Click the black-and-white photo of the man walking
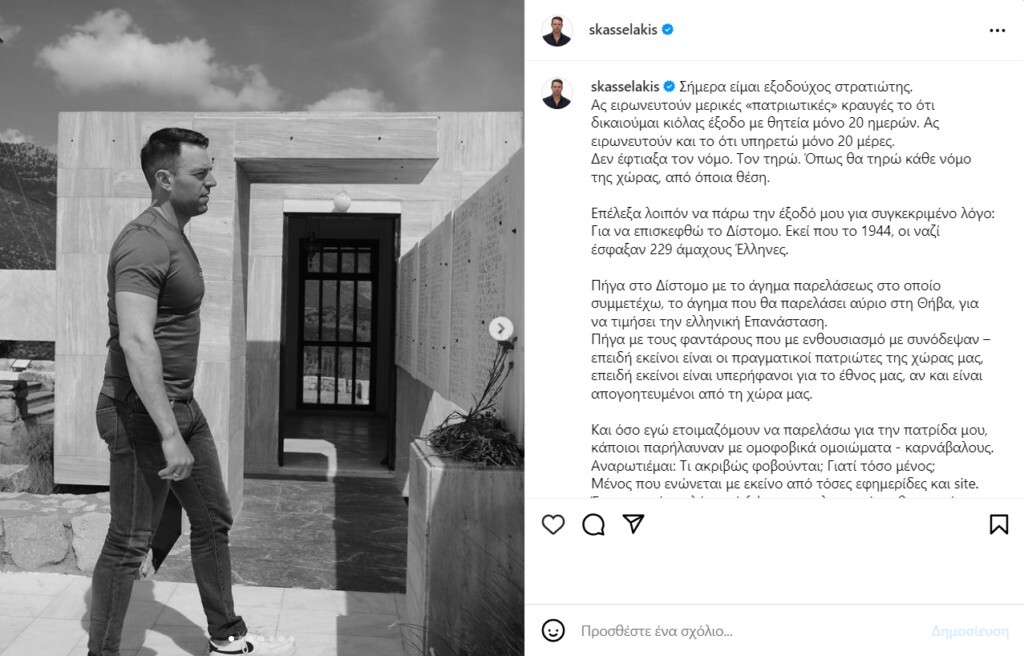 (x=262, y=328)
